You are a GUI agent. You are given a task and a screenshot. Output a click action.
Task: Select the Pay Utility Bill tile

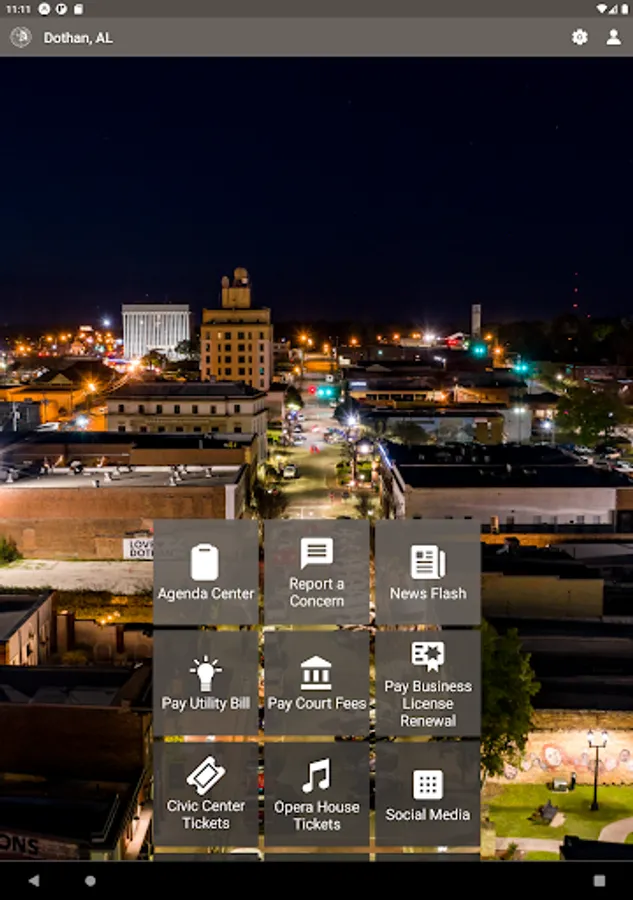tap(205, 683)
